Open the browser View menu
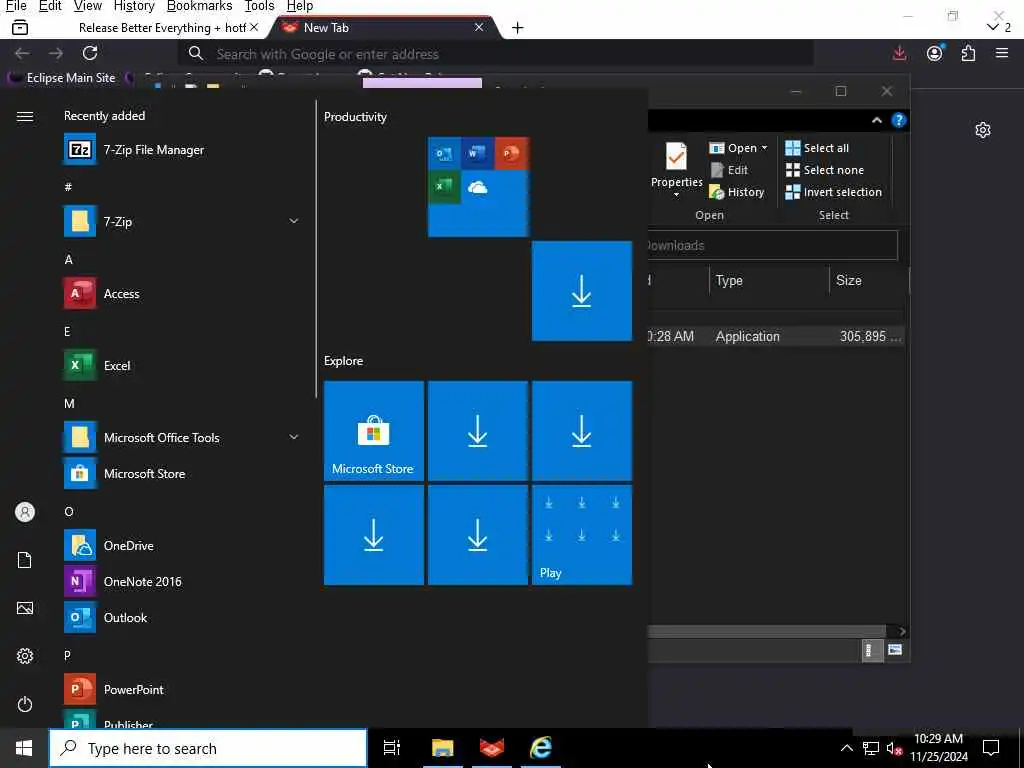 tap(88, 6)
